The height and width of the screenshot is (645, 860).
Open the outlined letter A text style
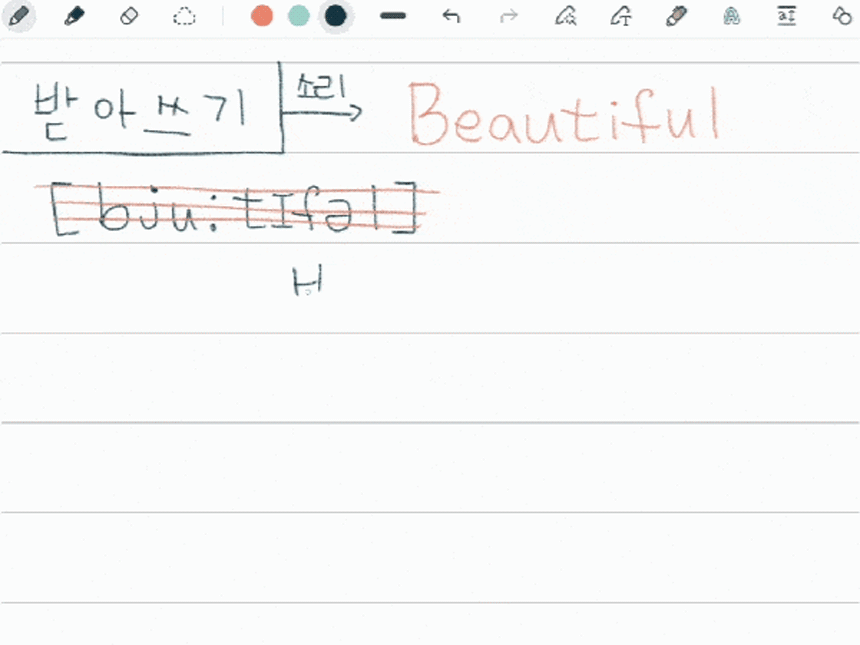(732, 16)
